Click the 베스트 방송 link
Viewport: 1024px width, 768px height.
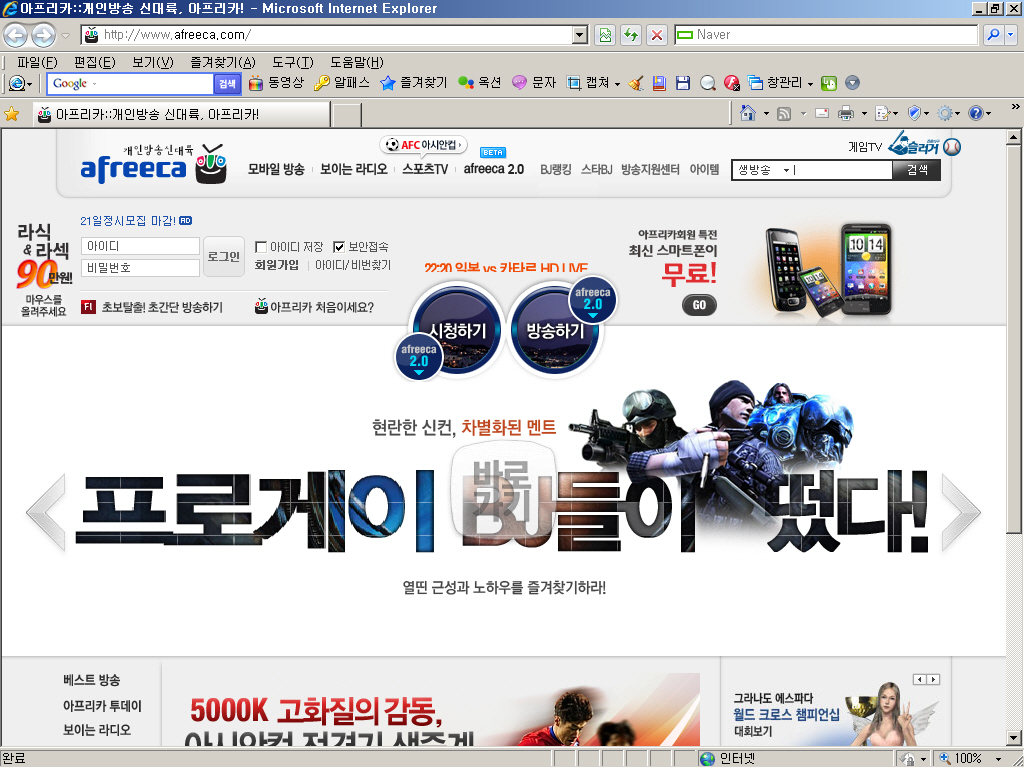[x=91, y=680]
